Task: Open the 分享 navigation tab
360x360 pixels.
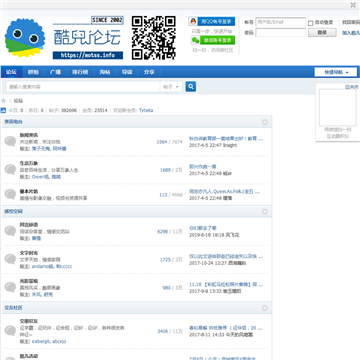Action: point(149,72)
